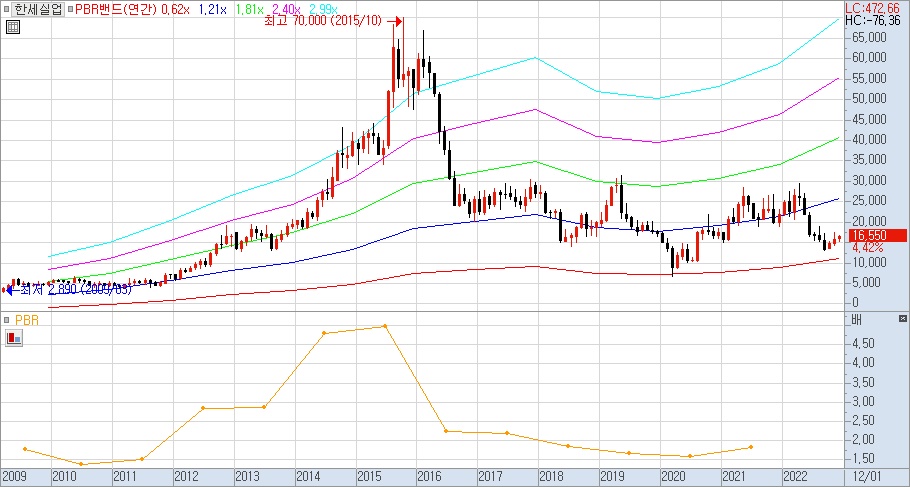Click the 2015 year label on time axis
Screen dimensions: 910x487
[x=369, y=477]
